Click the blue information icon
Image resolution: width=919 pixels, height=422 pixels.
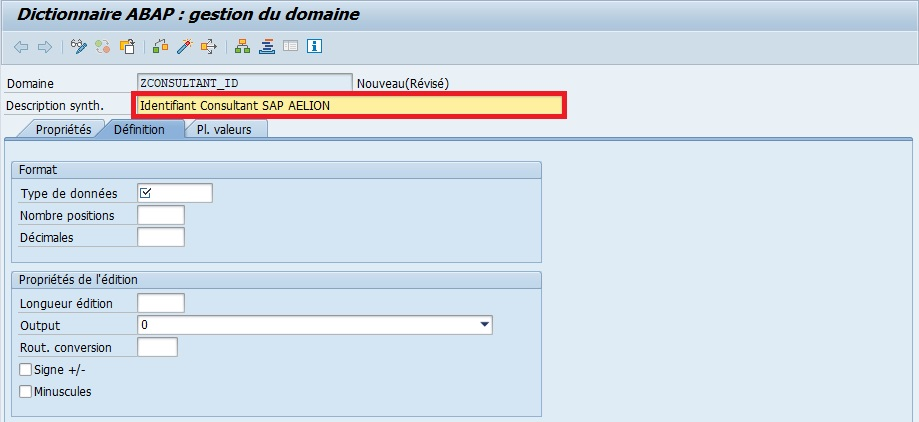pyautogui.click(x=314, y=46)
